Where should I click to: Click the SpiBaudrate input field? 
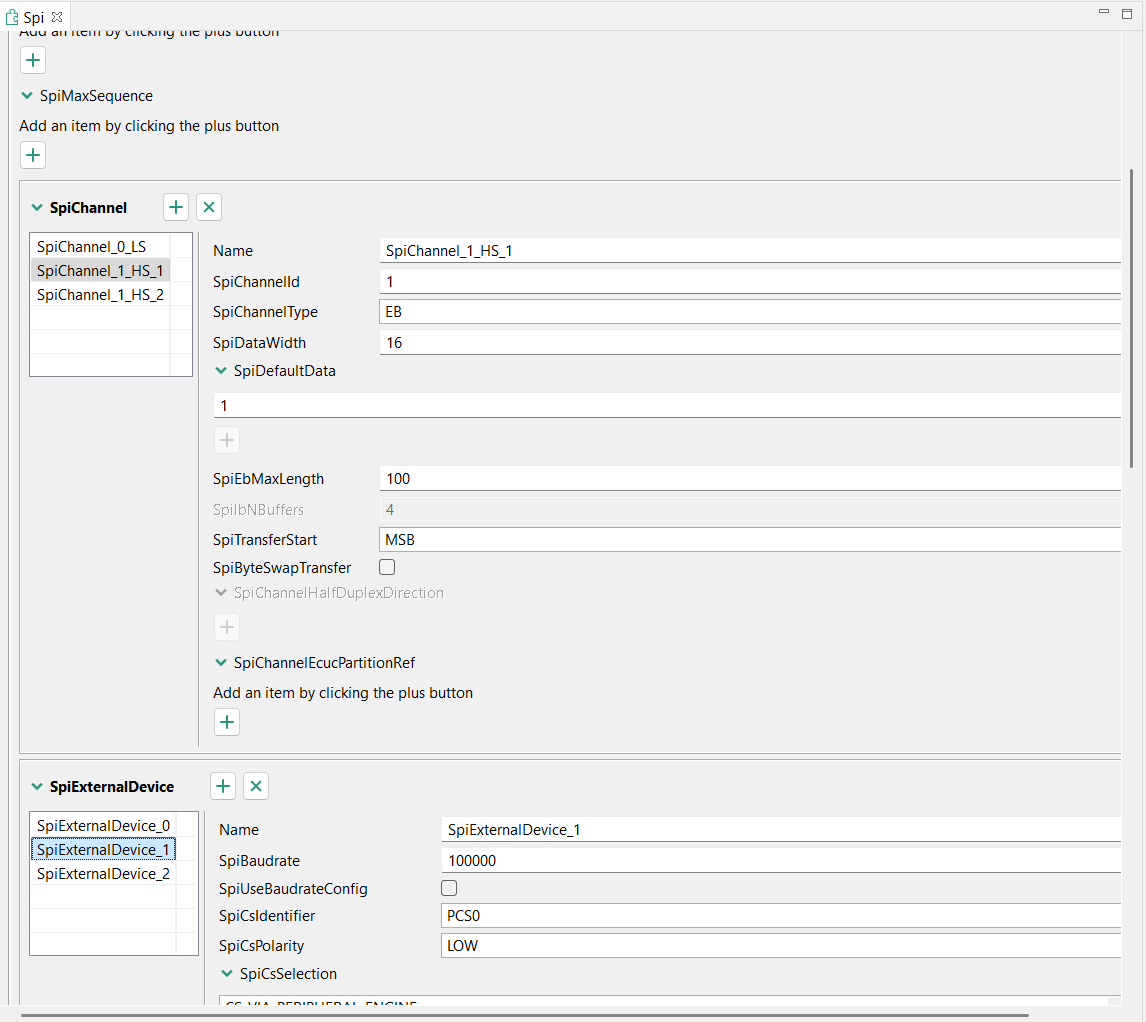point(780,860)
